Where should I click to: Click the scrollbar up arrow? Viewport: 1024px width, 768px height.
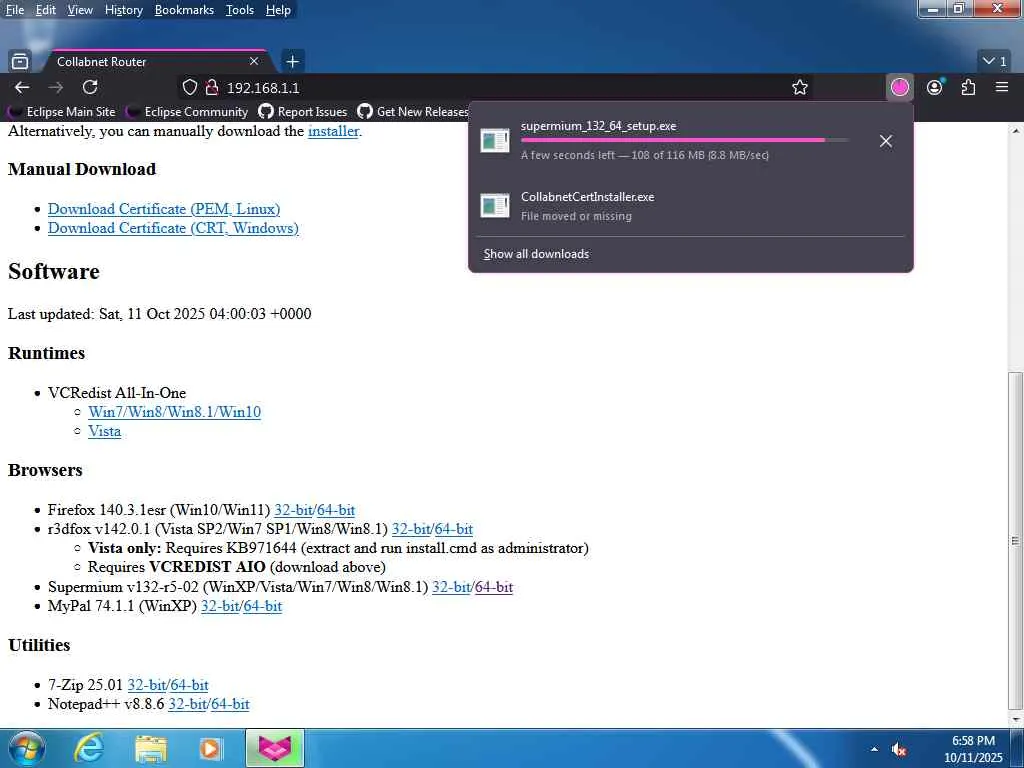[x=1016, y=130]
